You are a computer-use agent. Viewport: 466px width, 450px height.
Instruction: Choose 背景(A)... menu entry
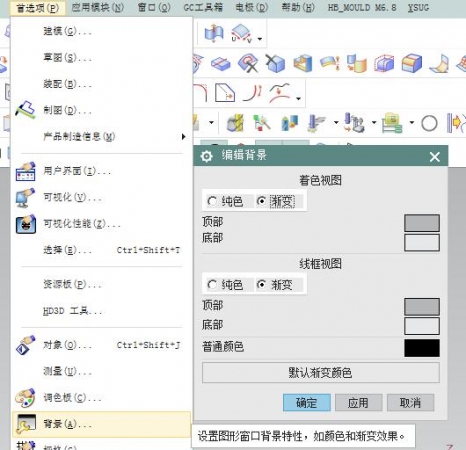tap(102, 424)
